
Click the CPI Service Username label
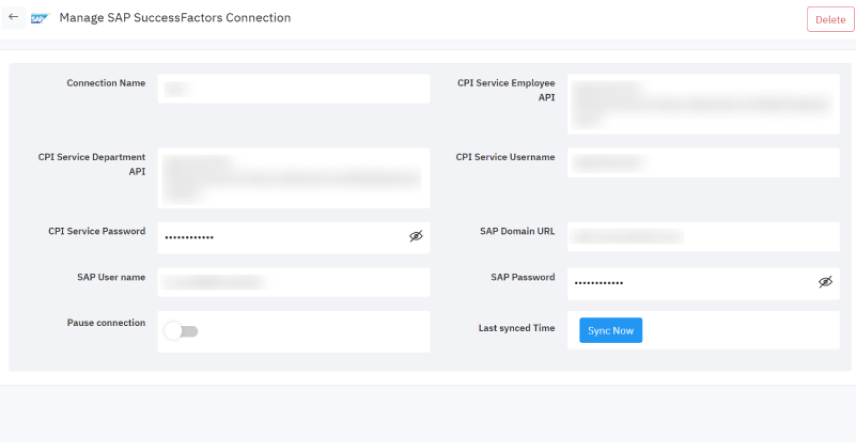pos(506,157)
